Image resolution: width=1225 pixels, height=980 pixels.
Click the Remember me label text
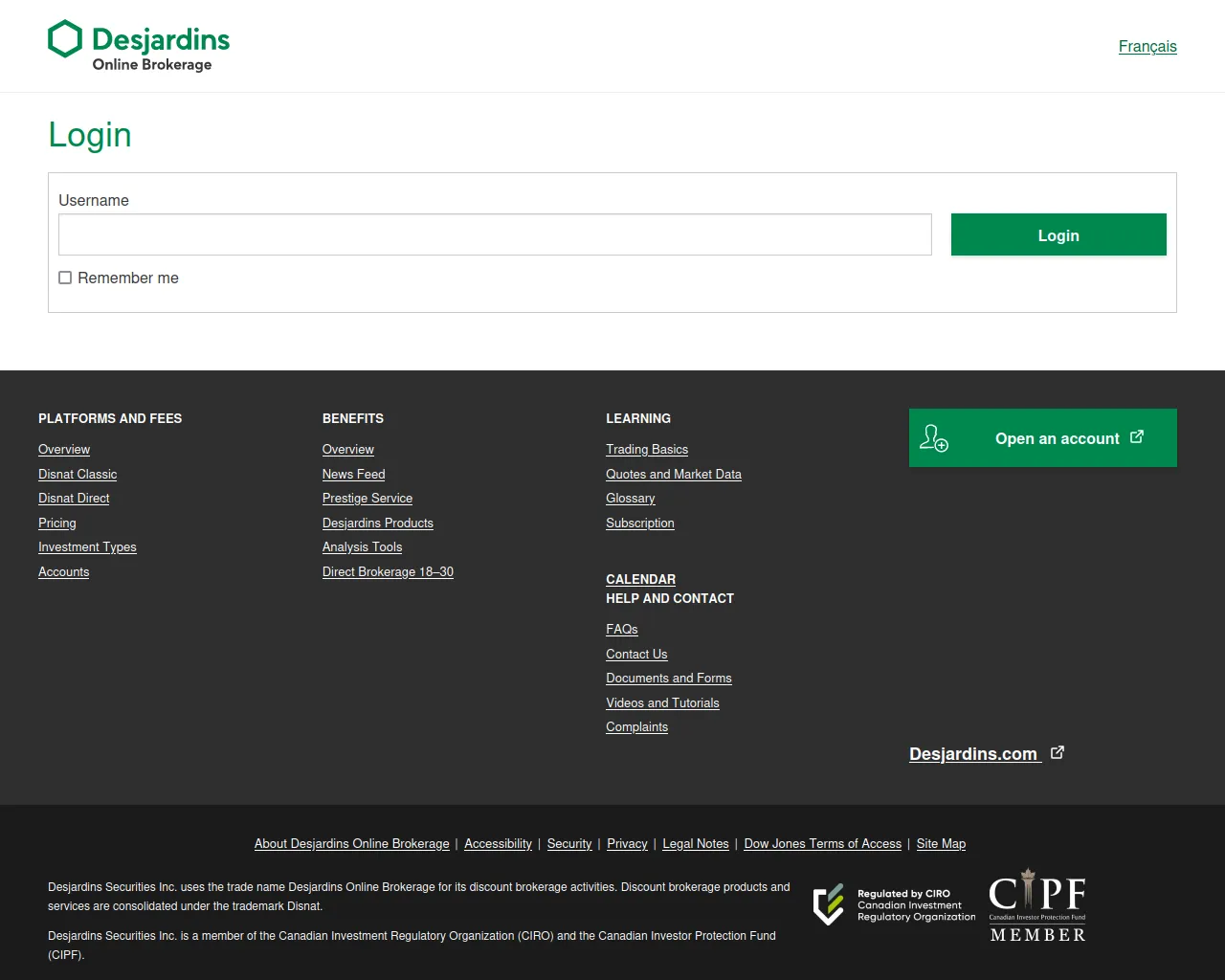click(x=128, y=278)
